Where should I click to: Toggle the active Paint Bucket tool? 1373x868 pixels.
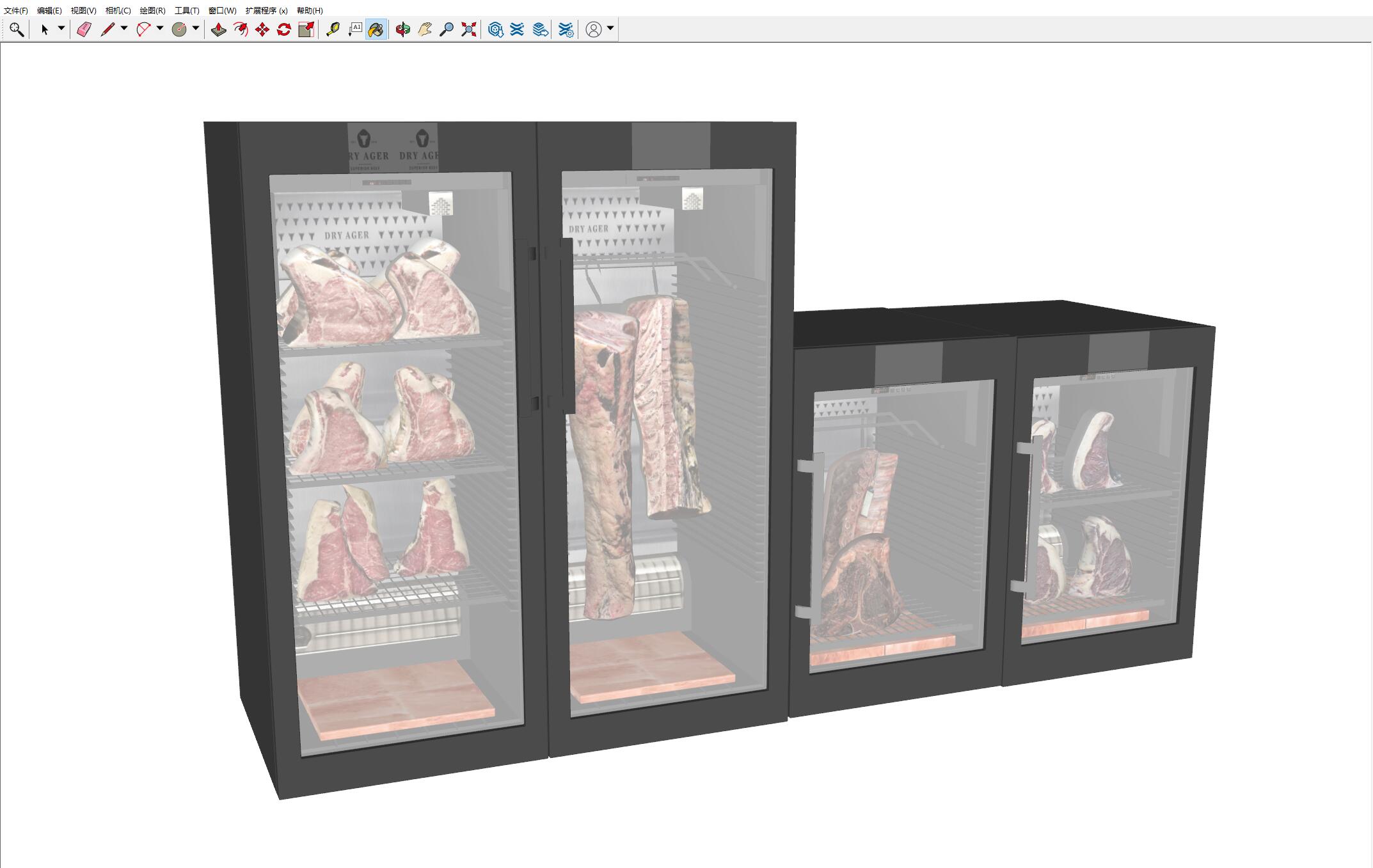coord(376,29)
